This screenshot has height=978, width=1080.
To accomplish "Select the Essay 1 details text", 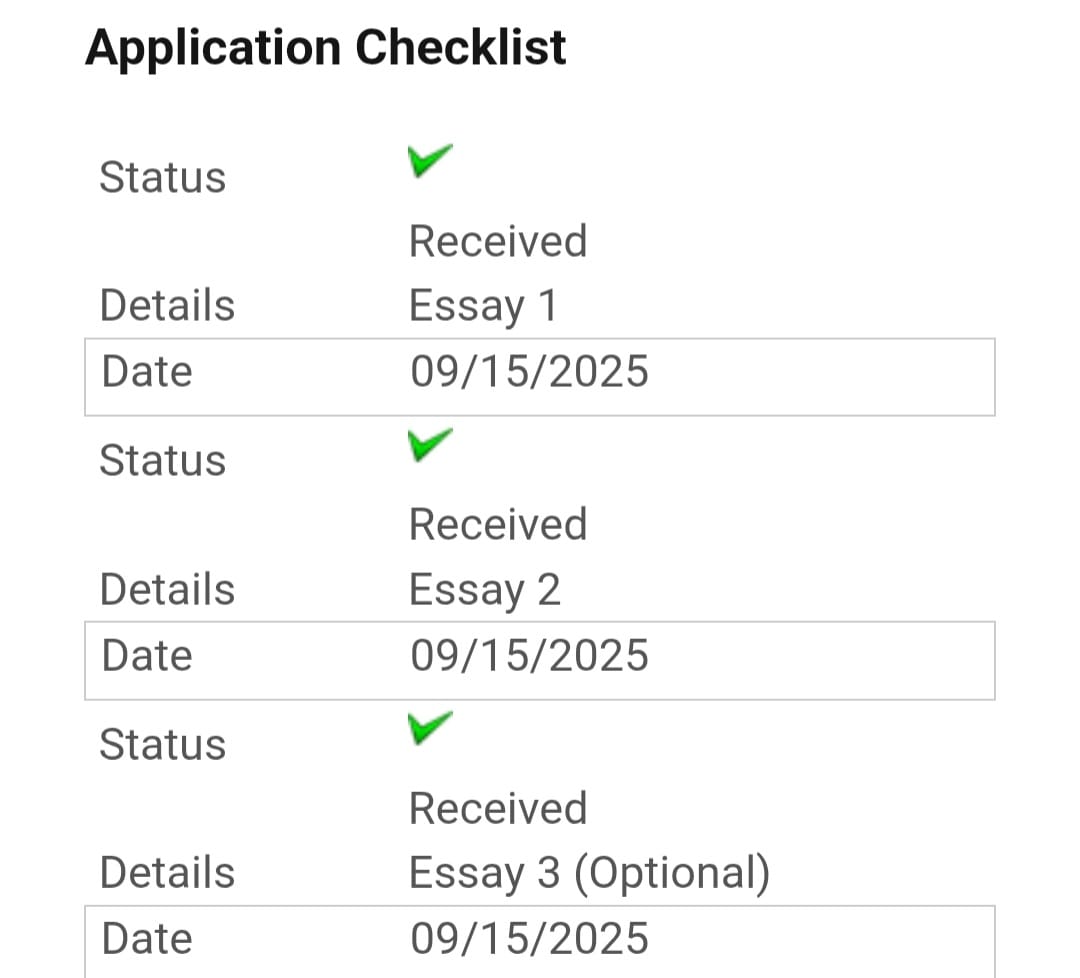I will click(482, 305).
